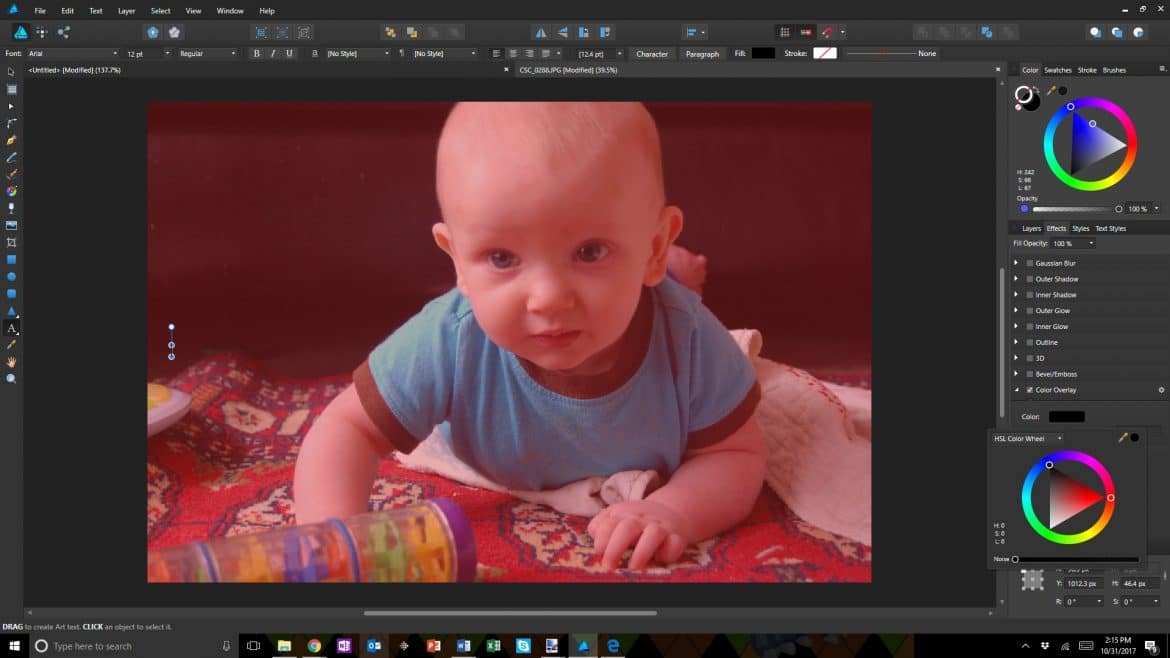The height and width of the screenshot is (658, 1170).
Task: Click the Character button
Action: 652,53
